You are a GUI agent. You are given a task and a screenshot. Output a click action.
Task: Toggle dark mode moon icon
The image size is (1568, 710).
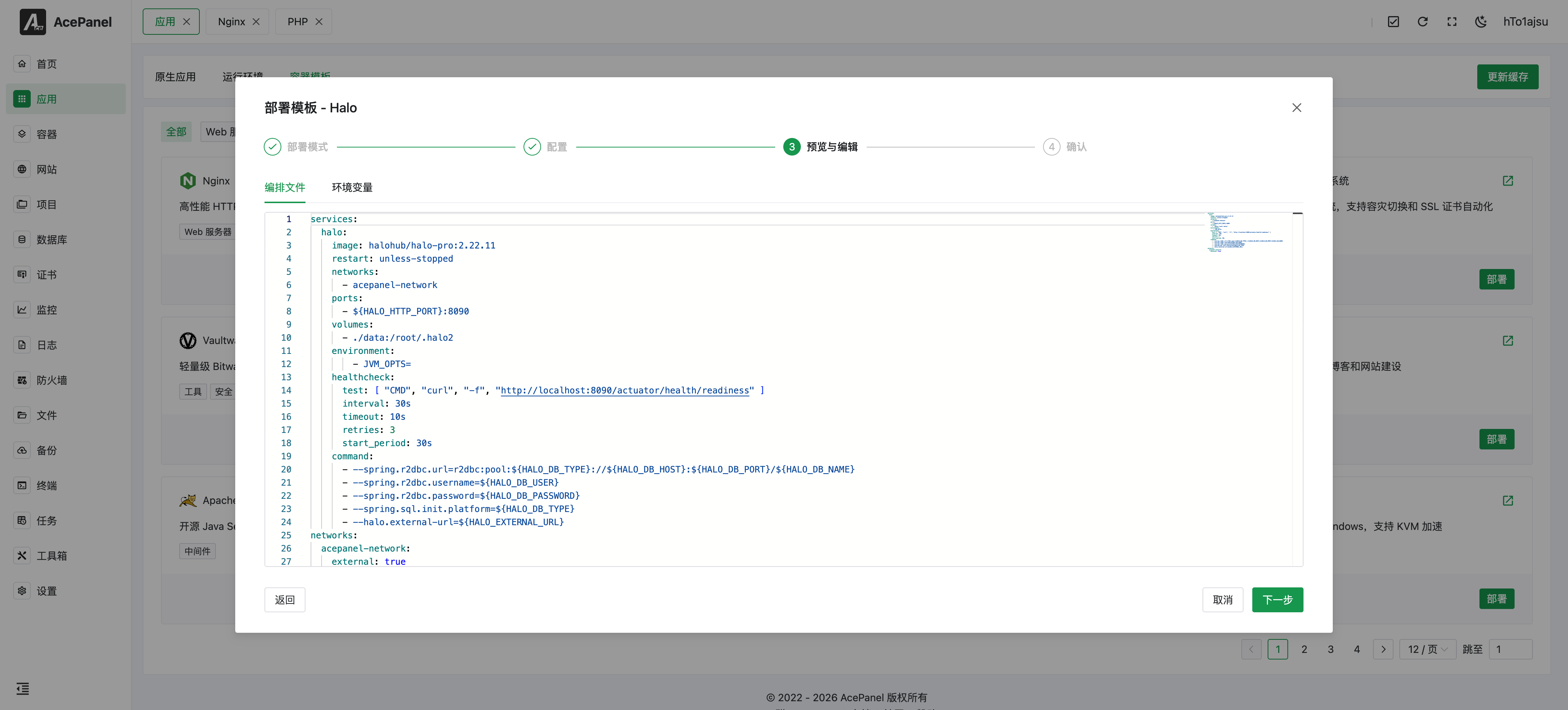(x=1481, y=22)
